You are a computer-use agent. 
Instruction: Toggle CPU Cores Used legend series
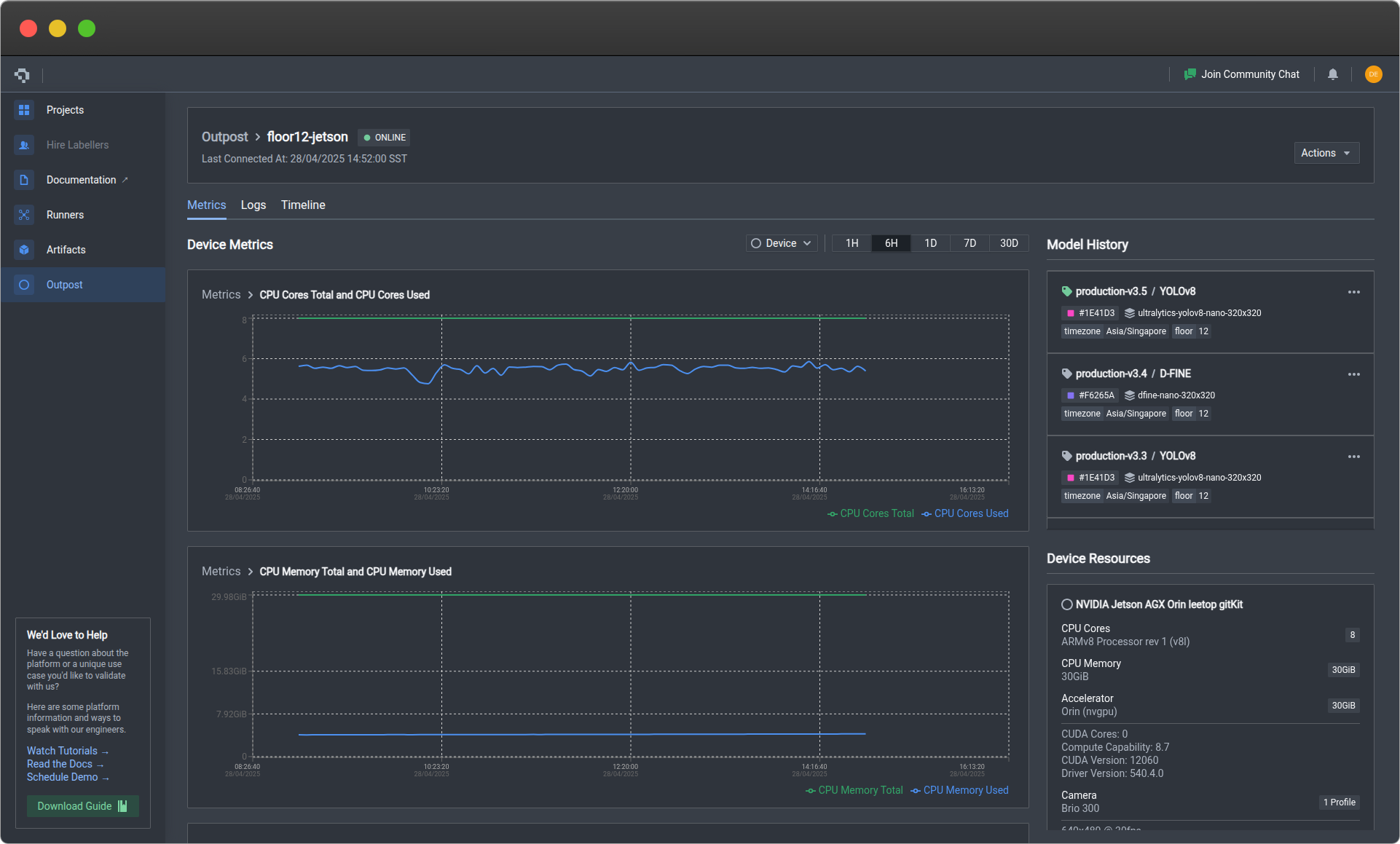tap(965, 513)
